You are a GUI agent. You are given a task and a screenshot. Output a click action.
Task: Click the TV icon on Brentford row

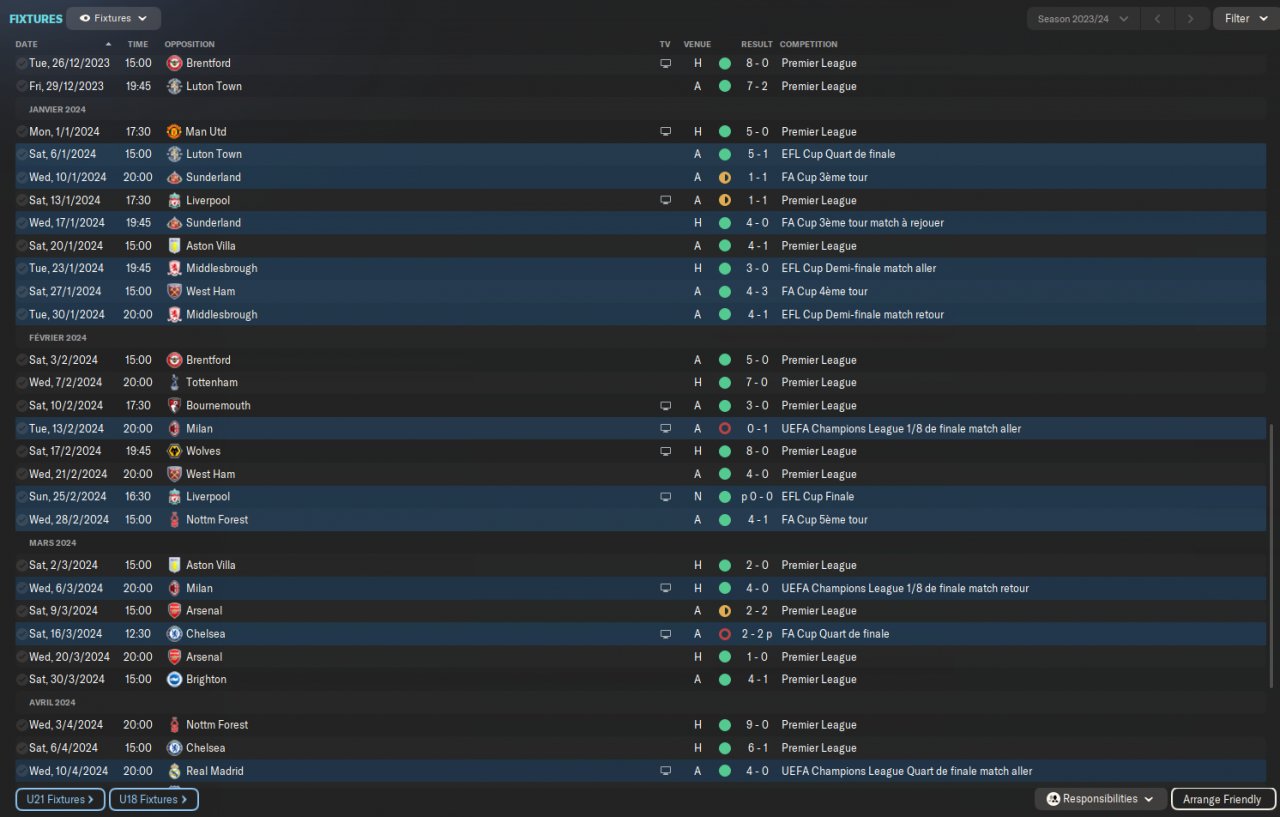[x=665, y=63]
